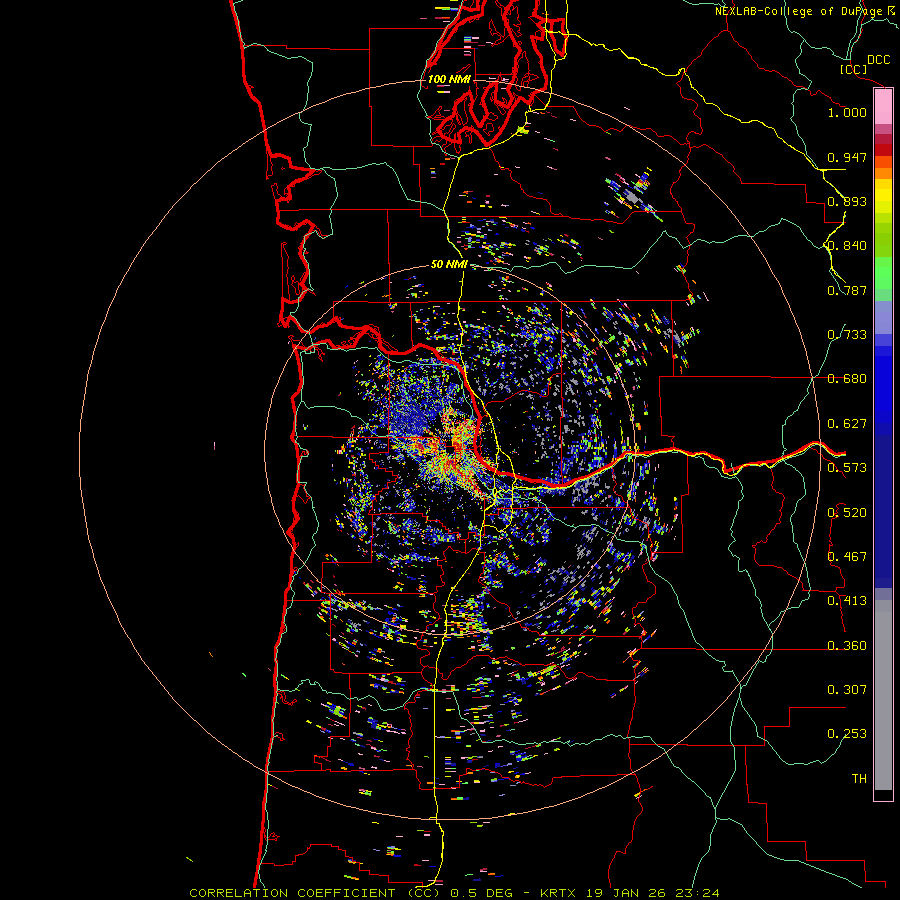Click the 0.307 scale value
900x900 pixels.
(847, 690)
